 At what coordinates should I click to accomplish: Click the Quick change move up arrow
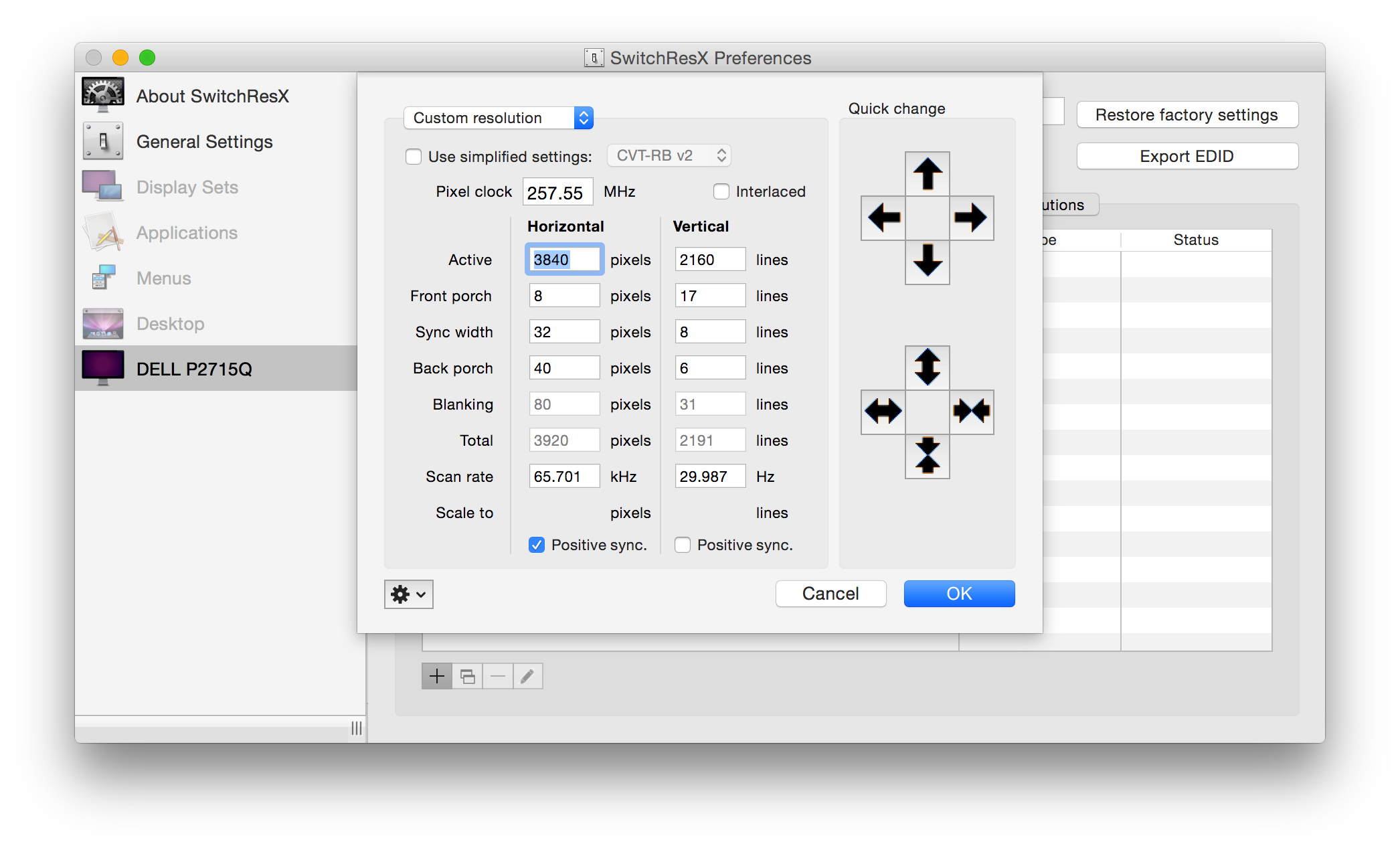[x=927, y=174]
